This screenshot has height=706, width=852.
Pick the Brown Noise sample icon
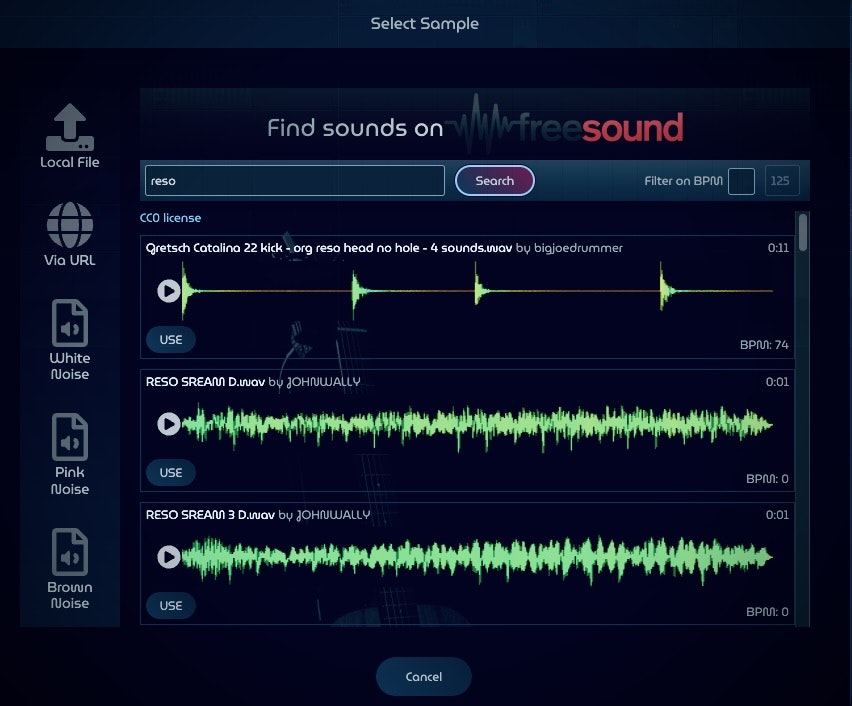tap(70, 552)
